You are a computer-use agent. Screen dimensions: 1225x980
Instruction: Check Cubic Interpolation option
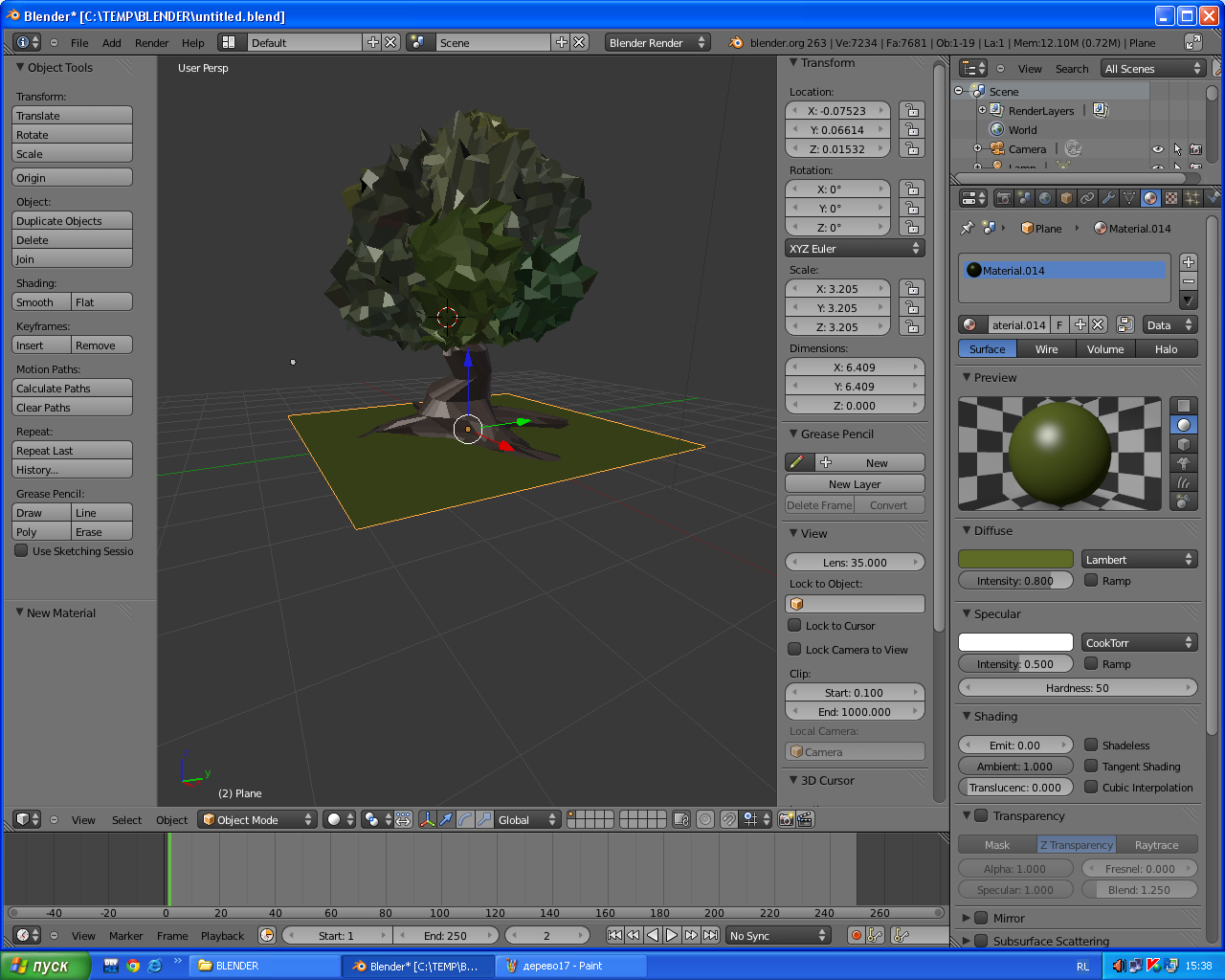(x=1091, y=787)
